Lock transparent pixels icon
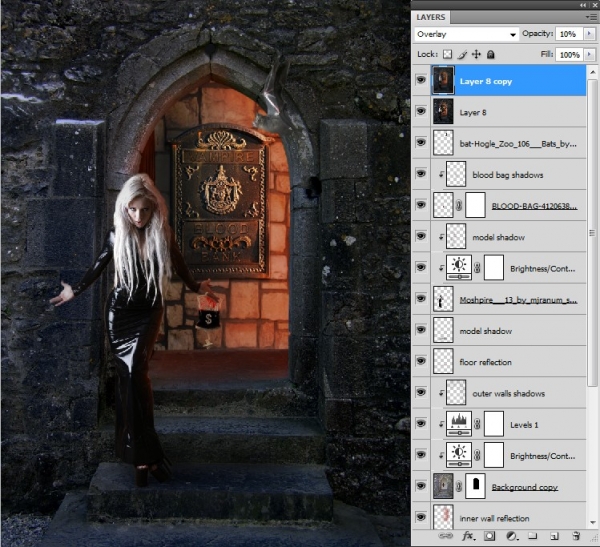Viewport: 600px width, 547px height. (x=447, y=54)
